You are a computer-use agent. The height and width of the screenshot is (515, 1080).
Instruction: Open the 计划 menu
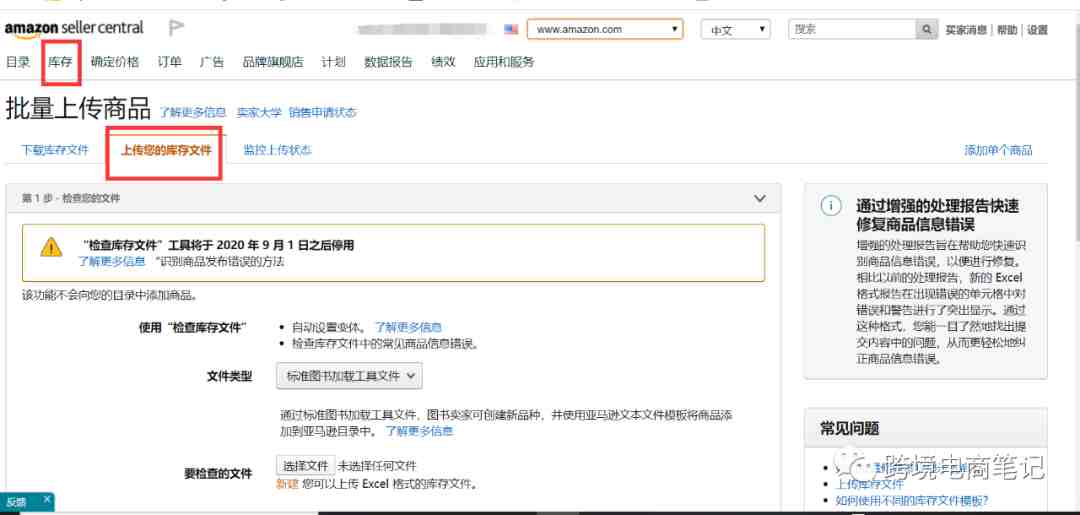click(333, 62)
